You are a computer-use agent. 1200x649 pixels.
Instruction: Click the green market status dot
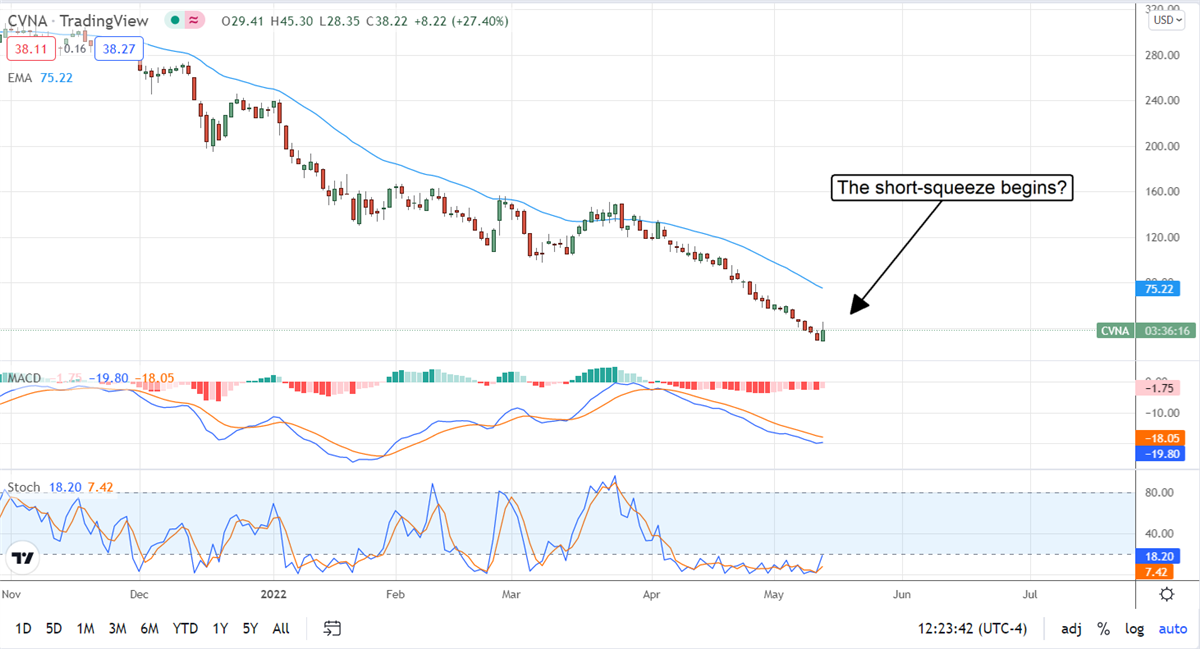(174, 19)
